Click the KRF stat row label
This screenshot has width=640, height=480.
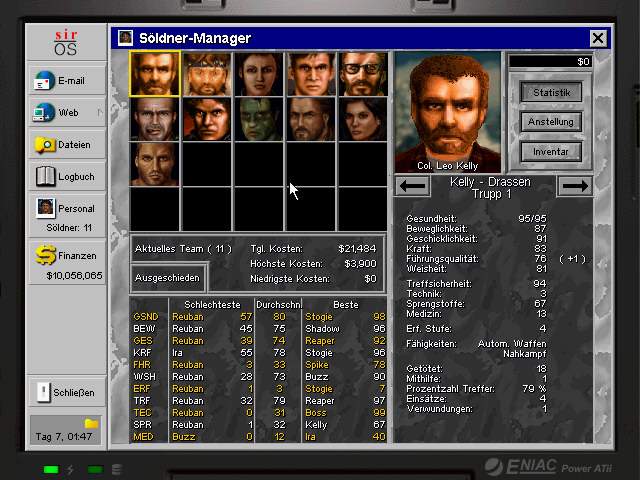point(142,353)
